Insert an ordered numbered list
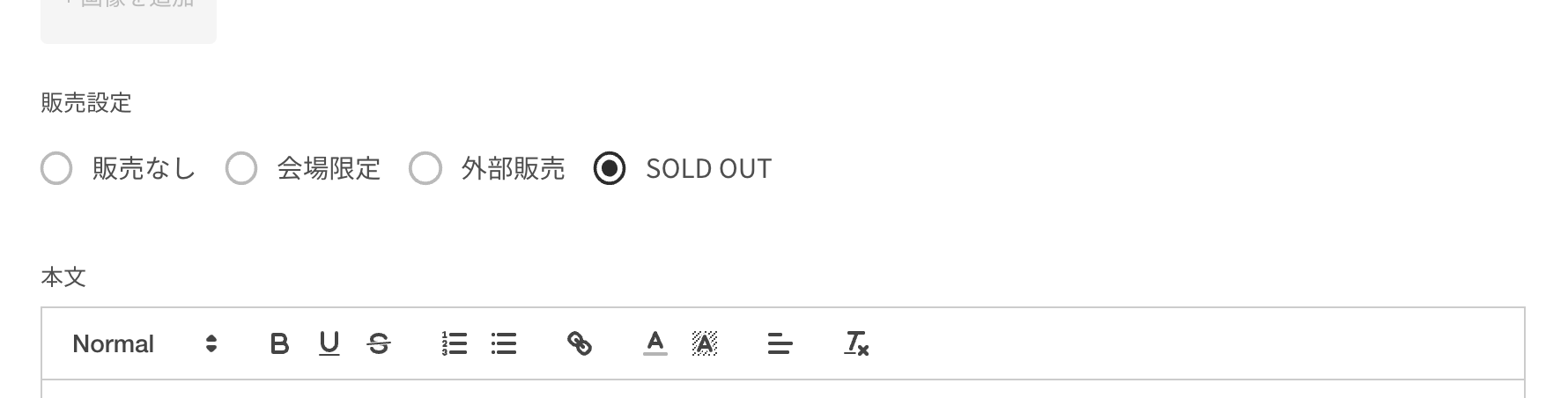This screenshot has height=398, width=1568. pyautogui.click(x=455, y=343)
